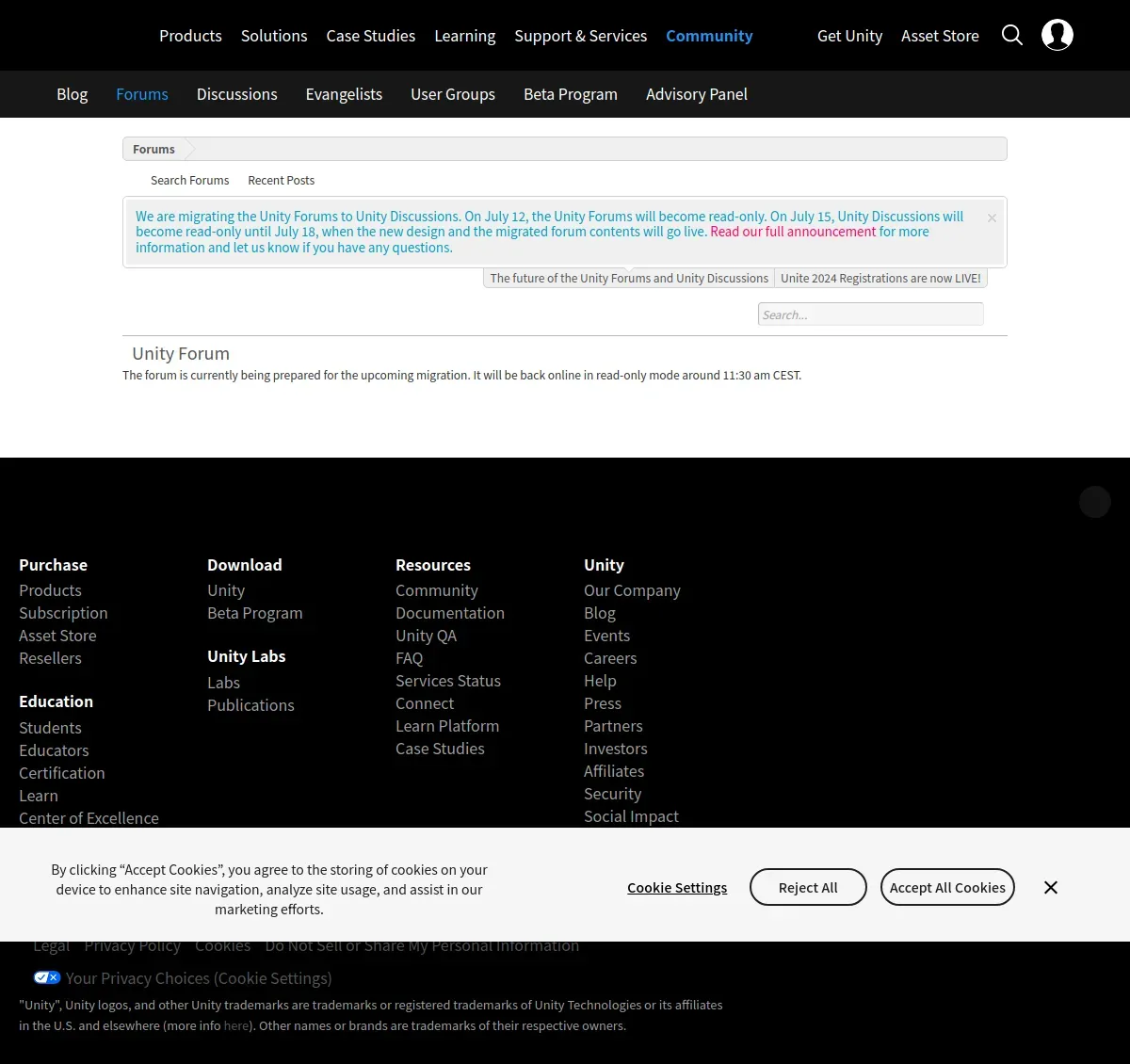Focus the forum Search input field

point(871,314)
